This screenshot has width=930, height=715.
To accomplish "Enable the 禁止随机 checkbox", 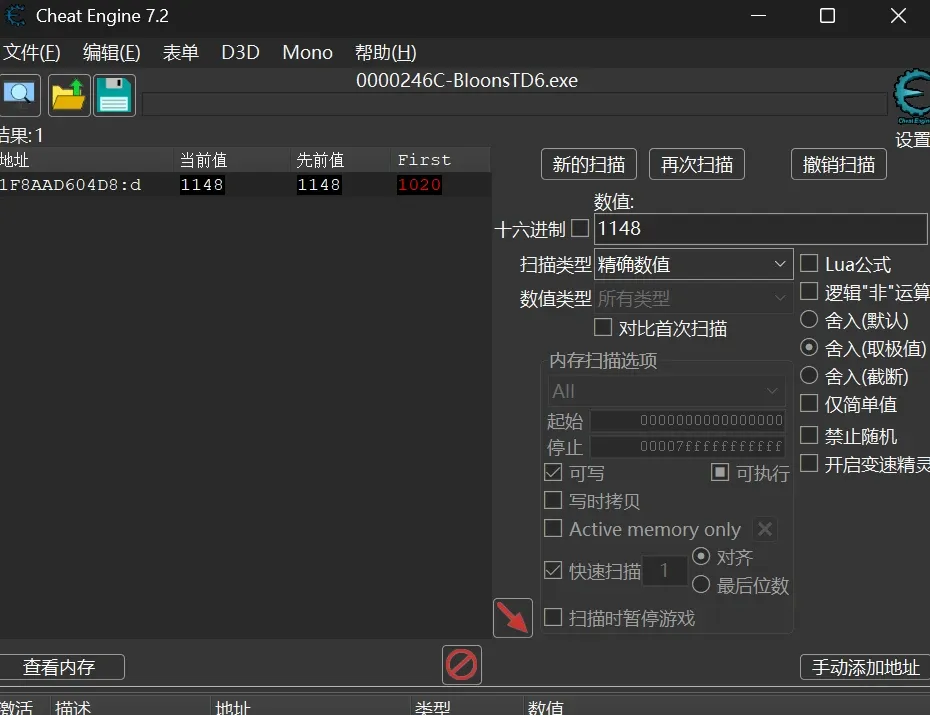I will [809, 435].
